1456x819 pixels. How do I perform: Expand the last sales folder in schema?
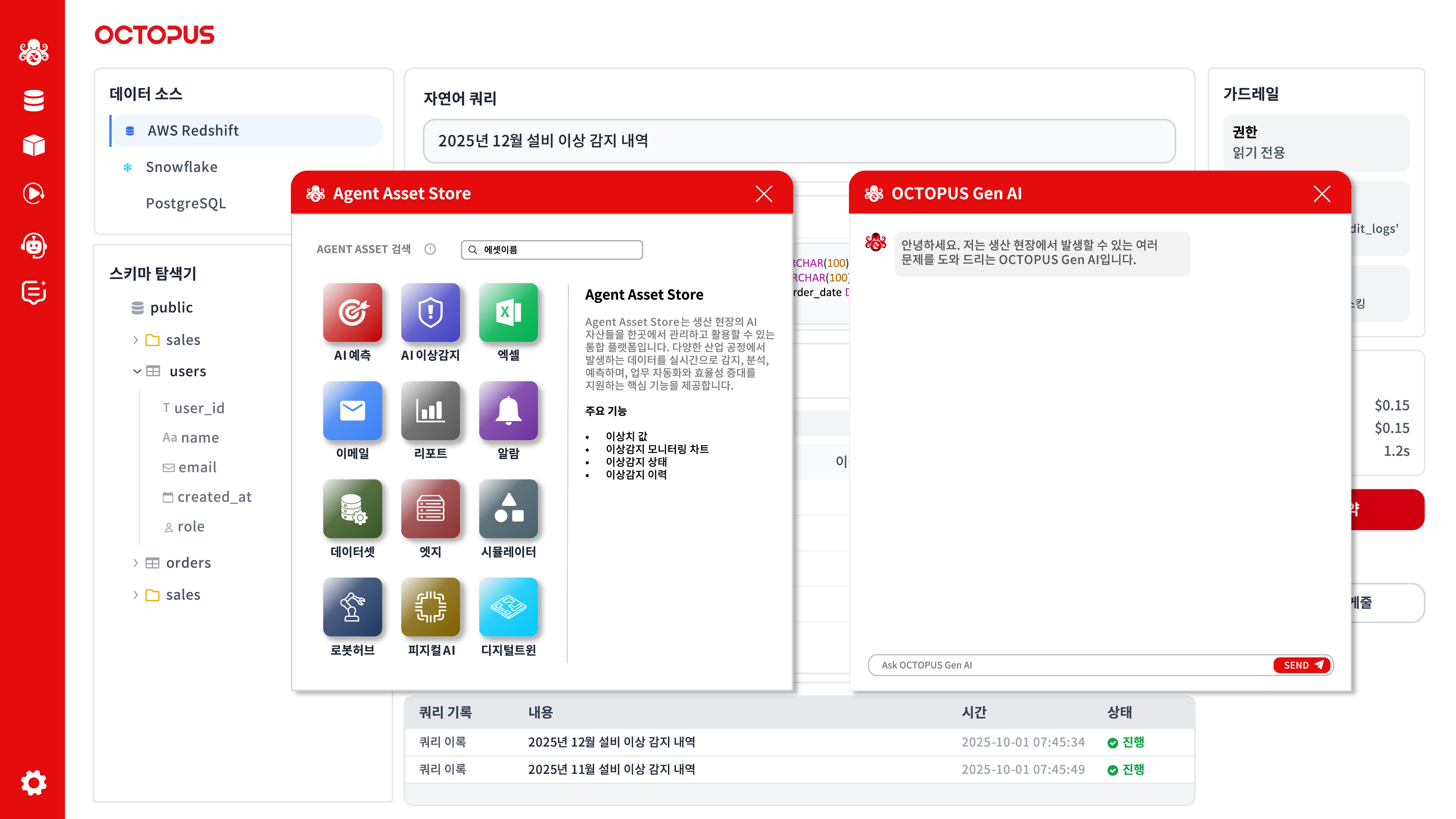(x=136, y=595)
